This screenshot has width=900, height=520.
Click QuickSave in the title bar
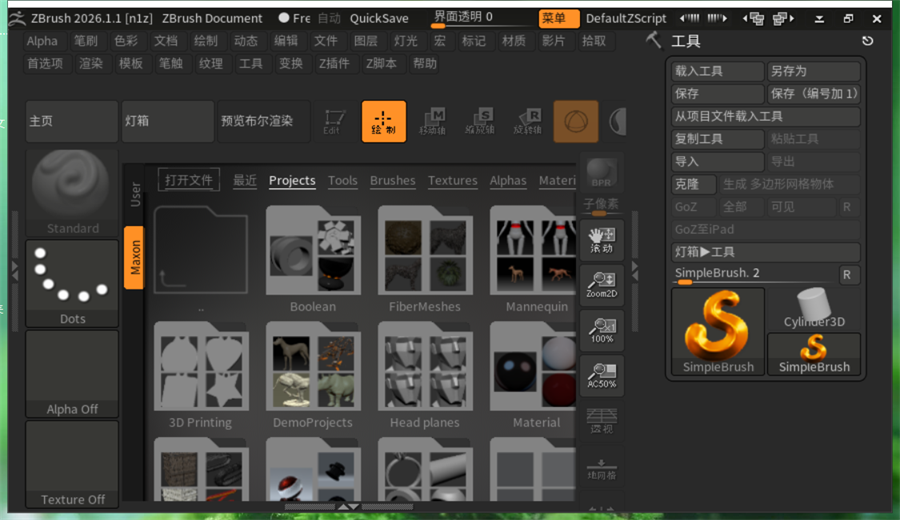coord(379,18)
